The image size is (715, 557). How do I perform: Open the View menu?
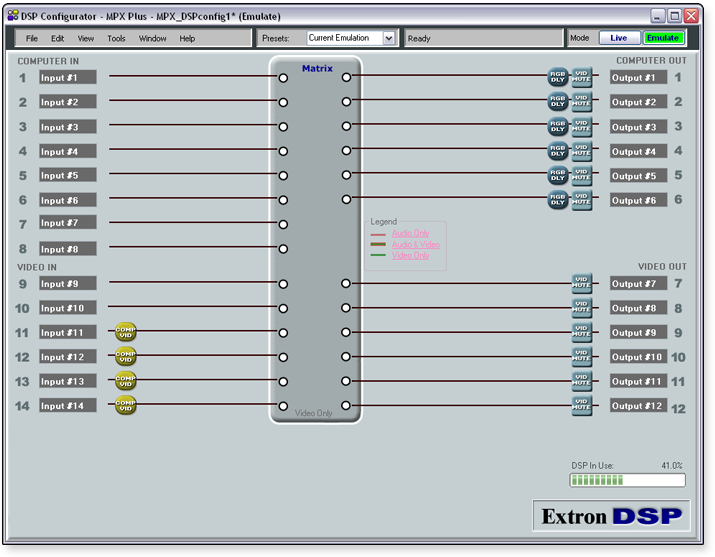click(x=86, y=38)
